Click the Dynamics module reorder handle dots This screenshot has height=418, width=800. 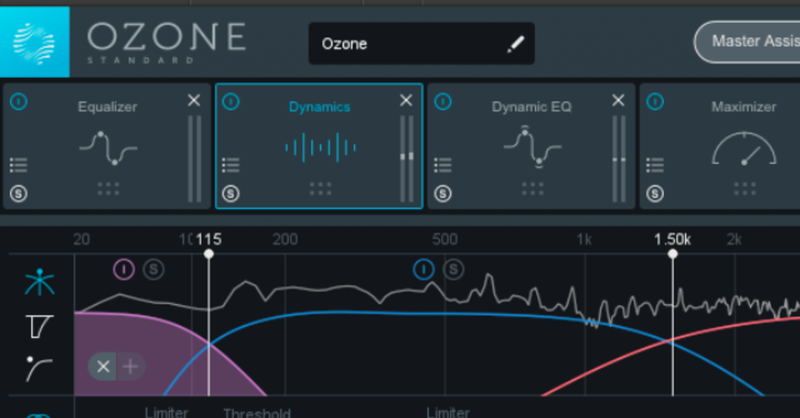coord(320,189)
